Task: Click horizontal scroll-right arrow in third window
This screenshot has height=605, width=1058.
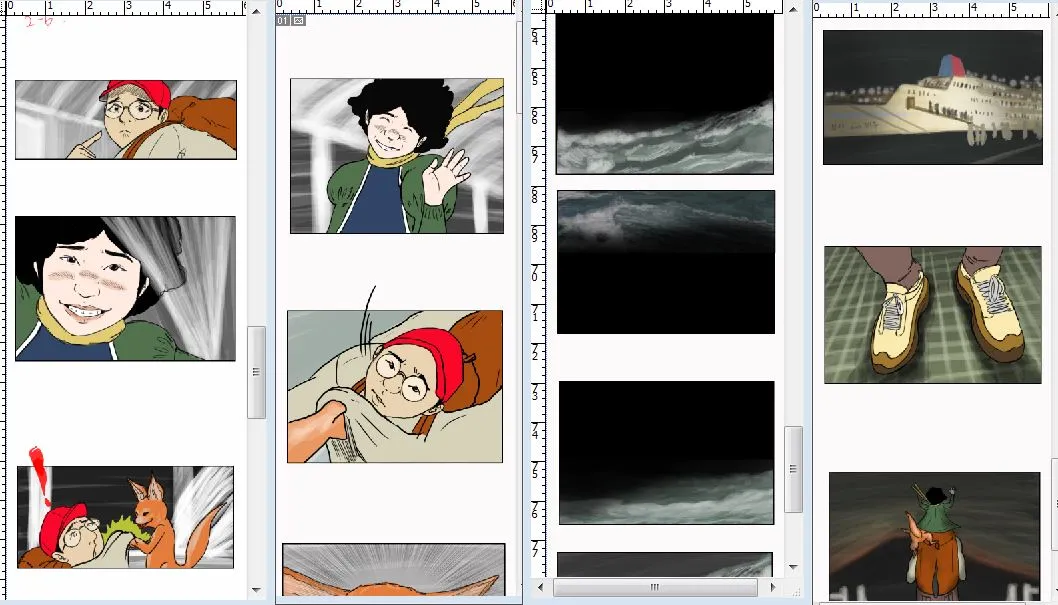Action: (x=773, y=587)
